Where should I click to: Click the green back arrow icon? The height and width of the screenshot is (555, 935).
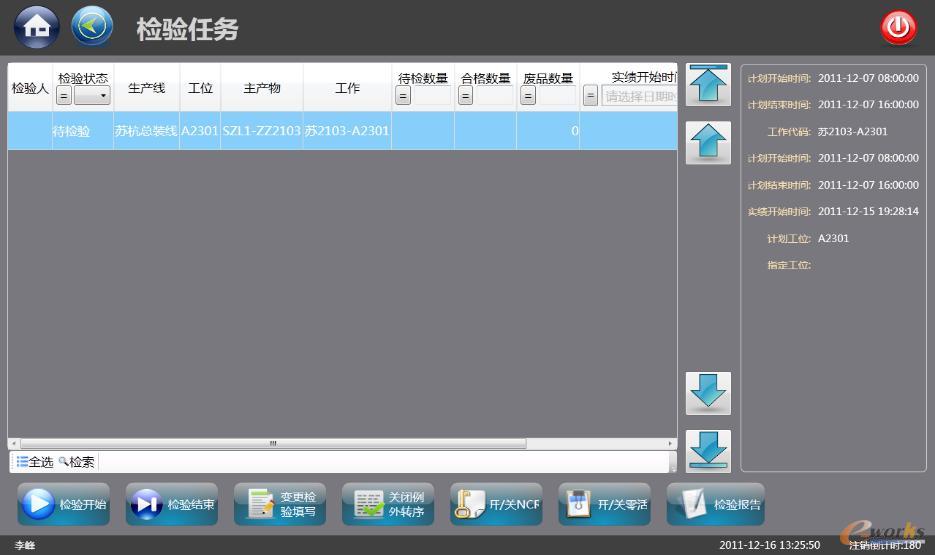92,27
